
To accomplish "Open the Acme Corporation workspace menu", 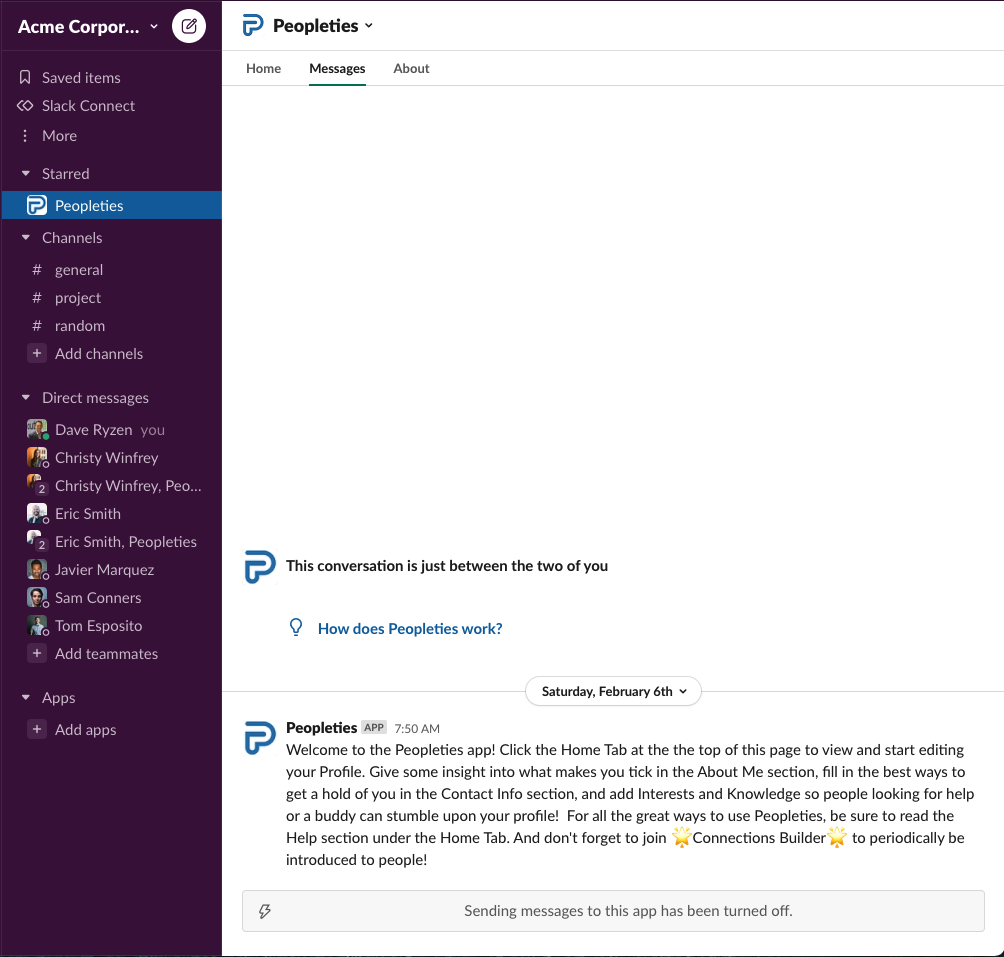I will tap(88, 26).
